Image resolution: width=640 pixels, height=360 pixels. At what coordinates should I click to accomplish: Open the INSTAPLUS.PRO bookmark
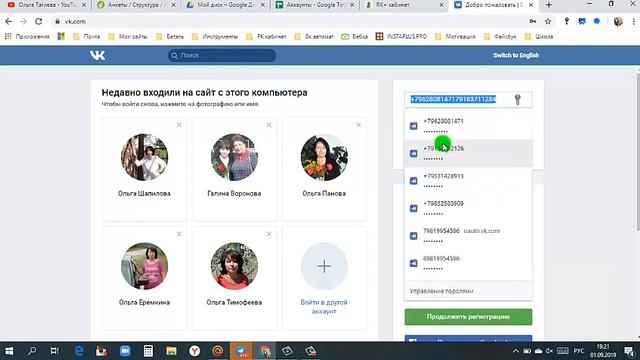(x=401, y=36)
